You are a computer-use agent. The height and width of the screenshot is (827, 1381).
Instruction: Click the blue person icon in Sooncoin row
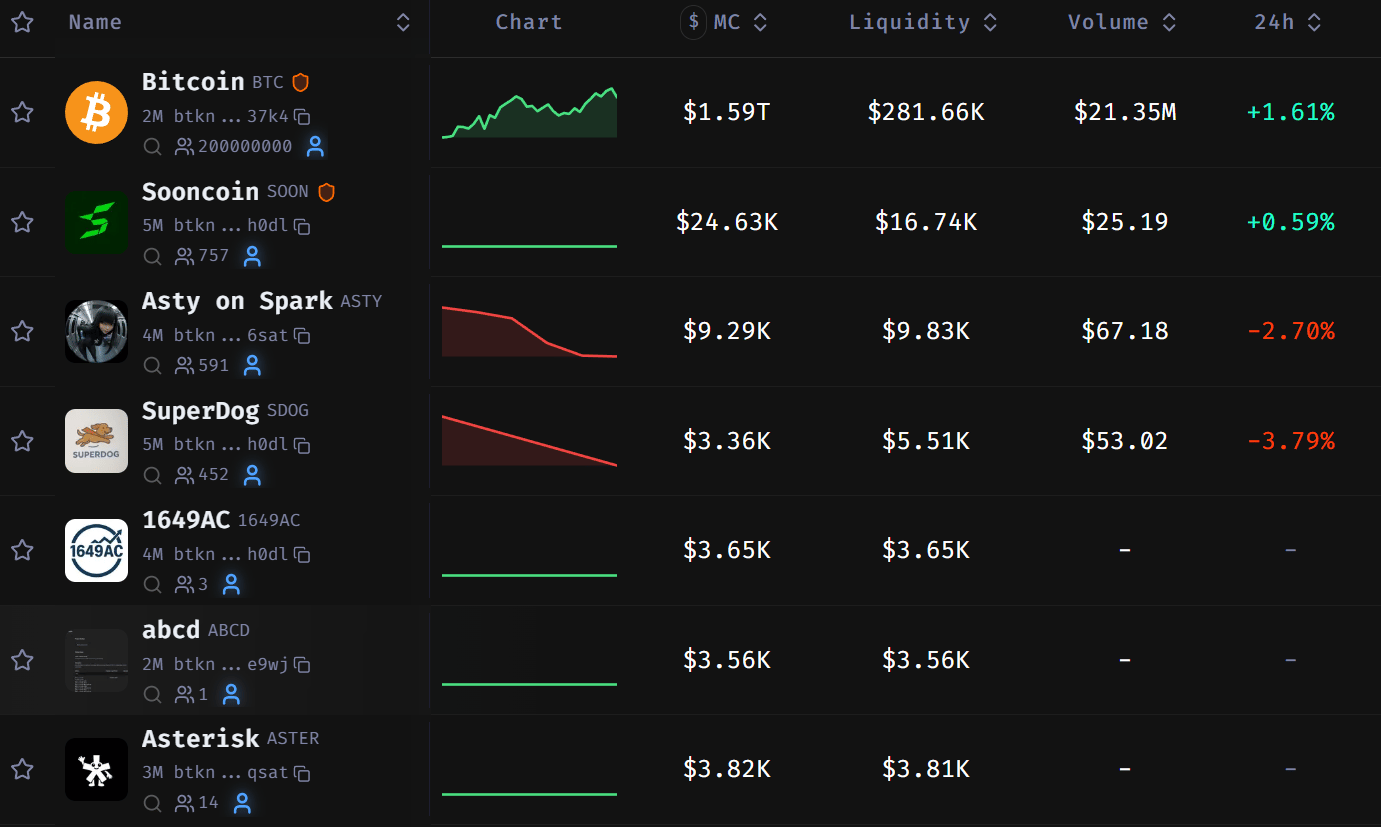click(x=253, y=256)
